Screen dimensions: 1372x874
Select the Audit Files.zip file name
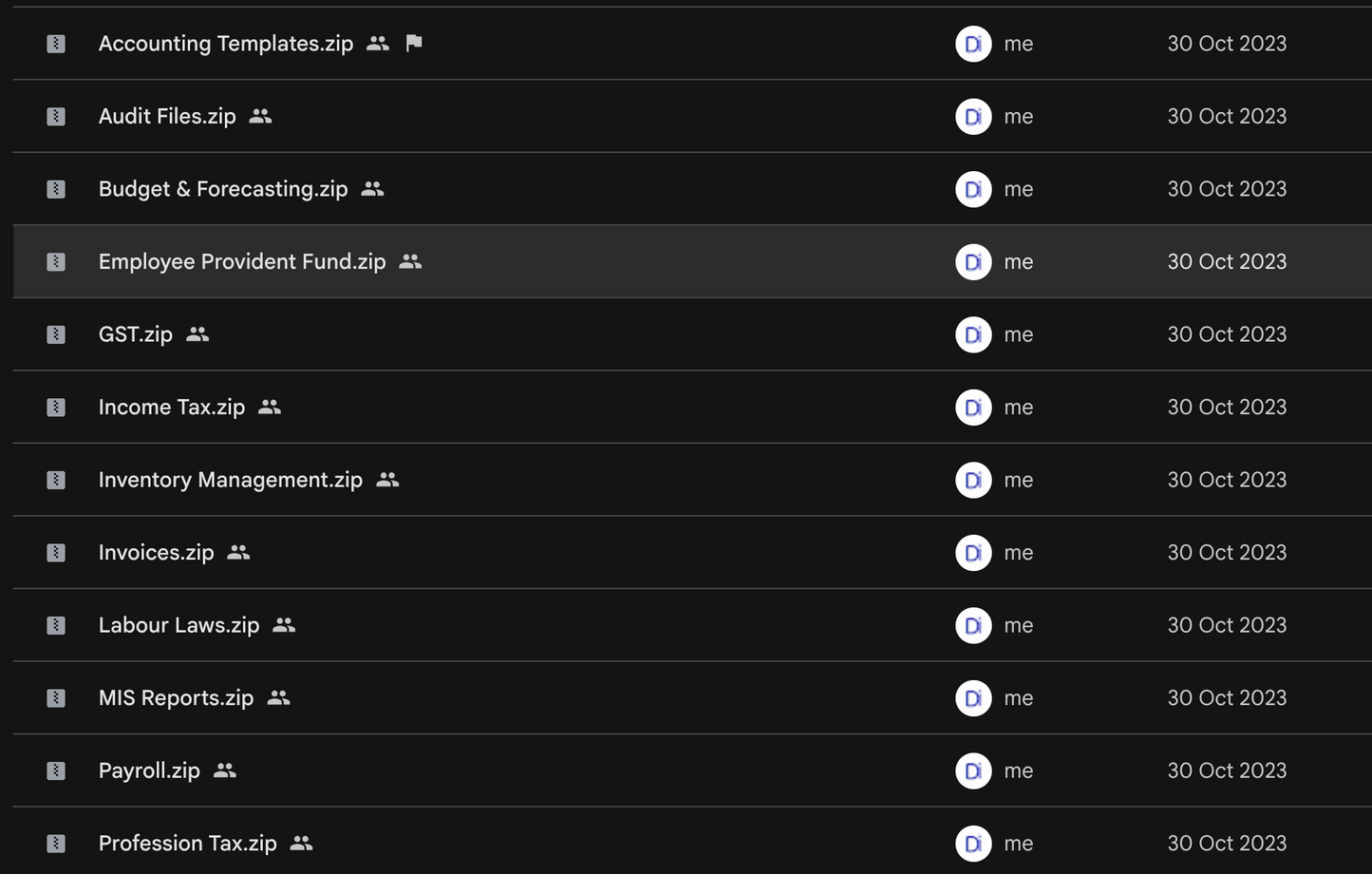tap(167, 116)
